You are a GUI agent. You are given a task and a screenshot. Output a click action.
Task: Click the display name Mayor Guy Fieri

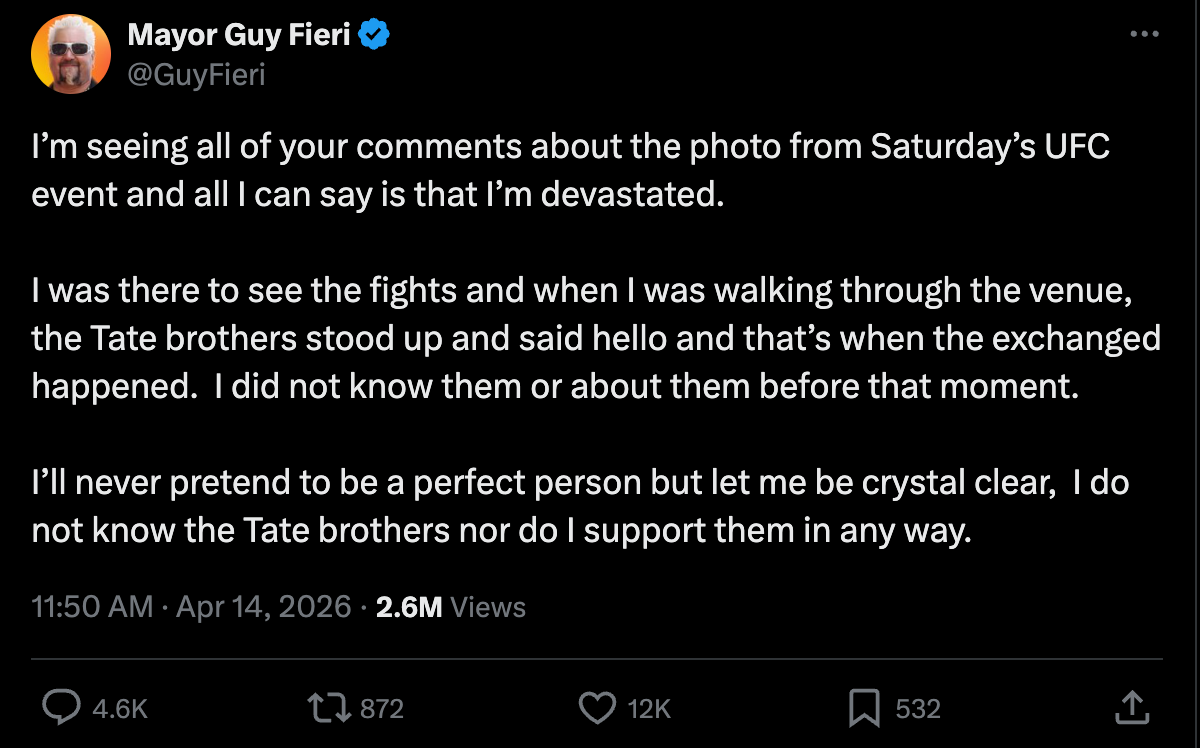(x=238, y=36)
